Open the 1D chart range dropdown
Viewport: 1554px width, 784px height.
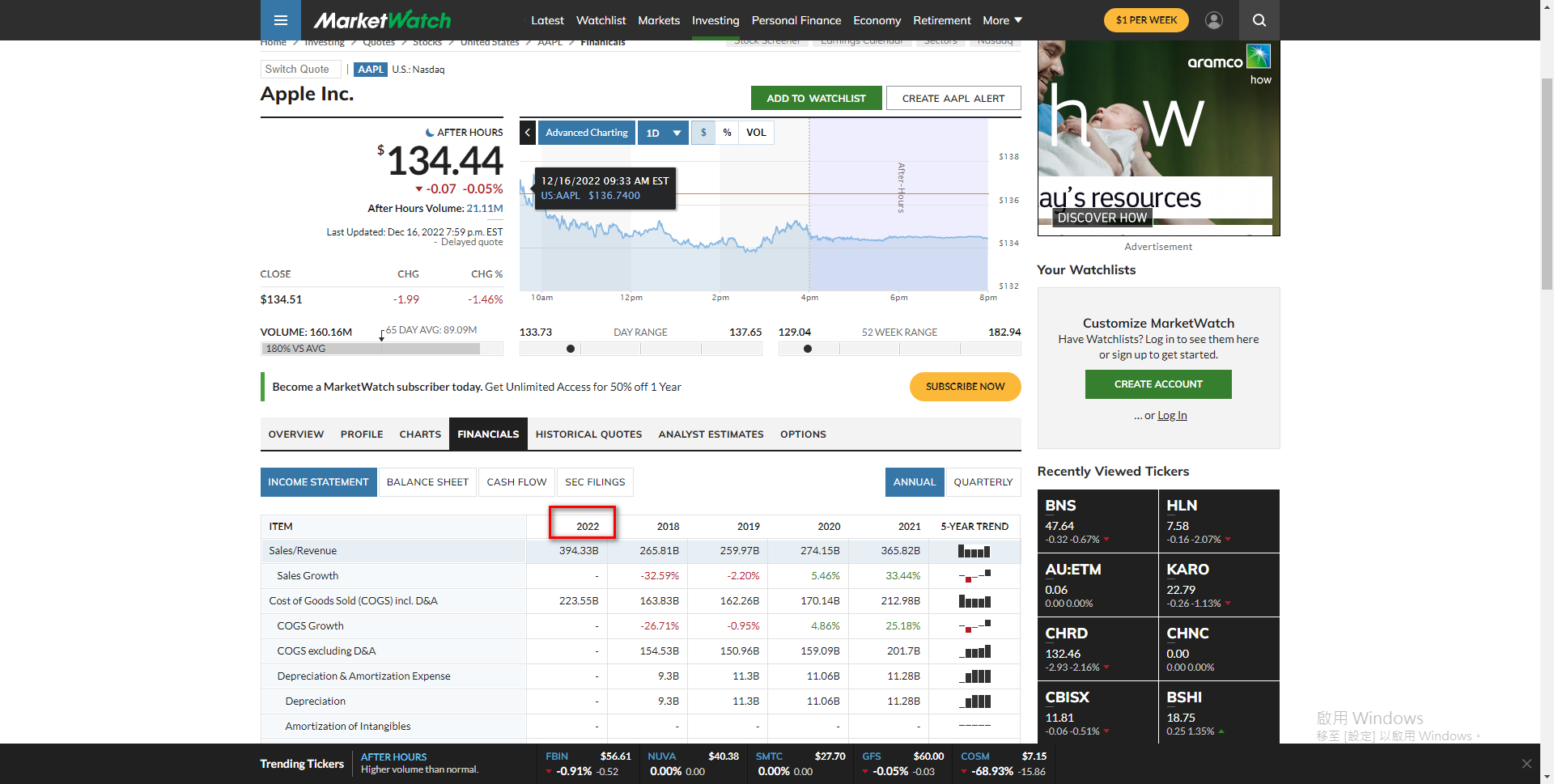pos(663,133)
